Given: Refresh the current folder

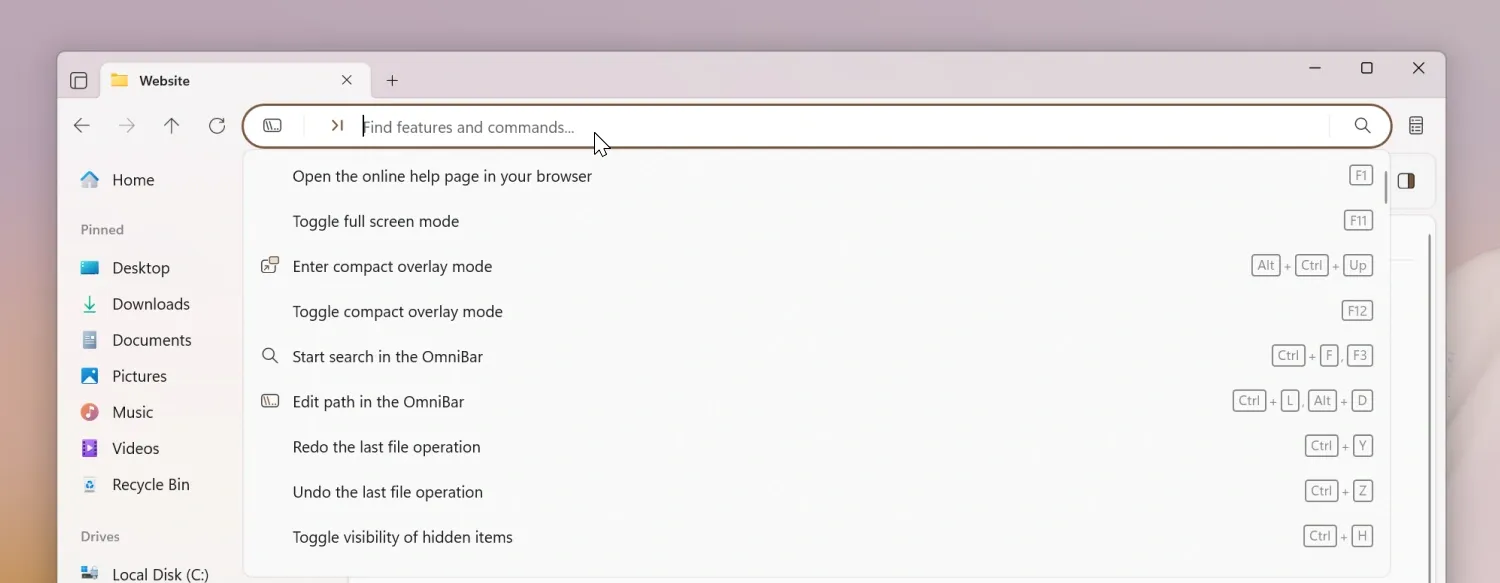Looking at the screenshot, I should point(217,125).
